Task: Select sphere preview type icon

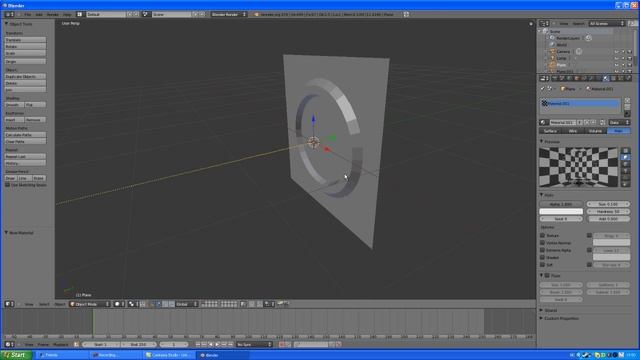Action: pyautogui.click(x=625, y=157)
